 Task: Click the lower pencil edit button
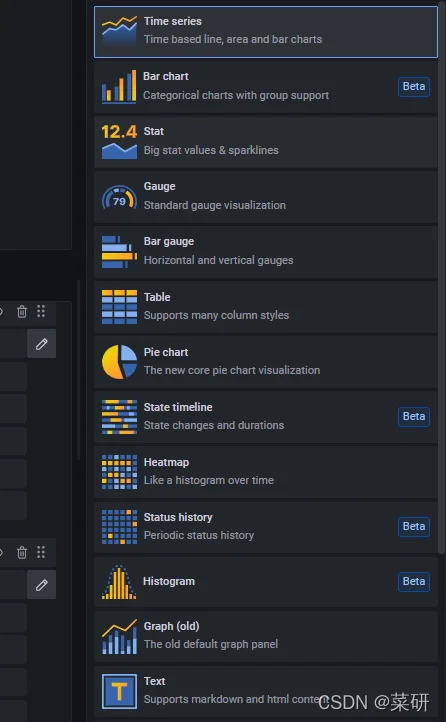(41, 585)
